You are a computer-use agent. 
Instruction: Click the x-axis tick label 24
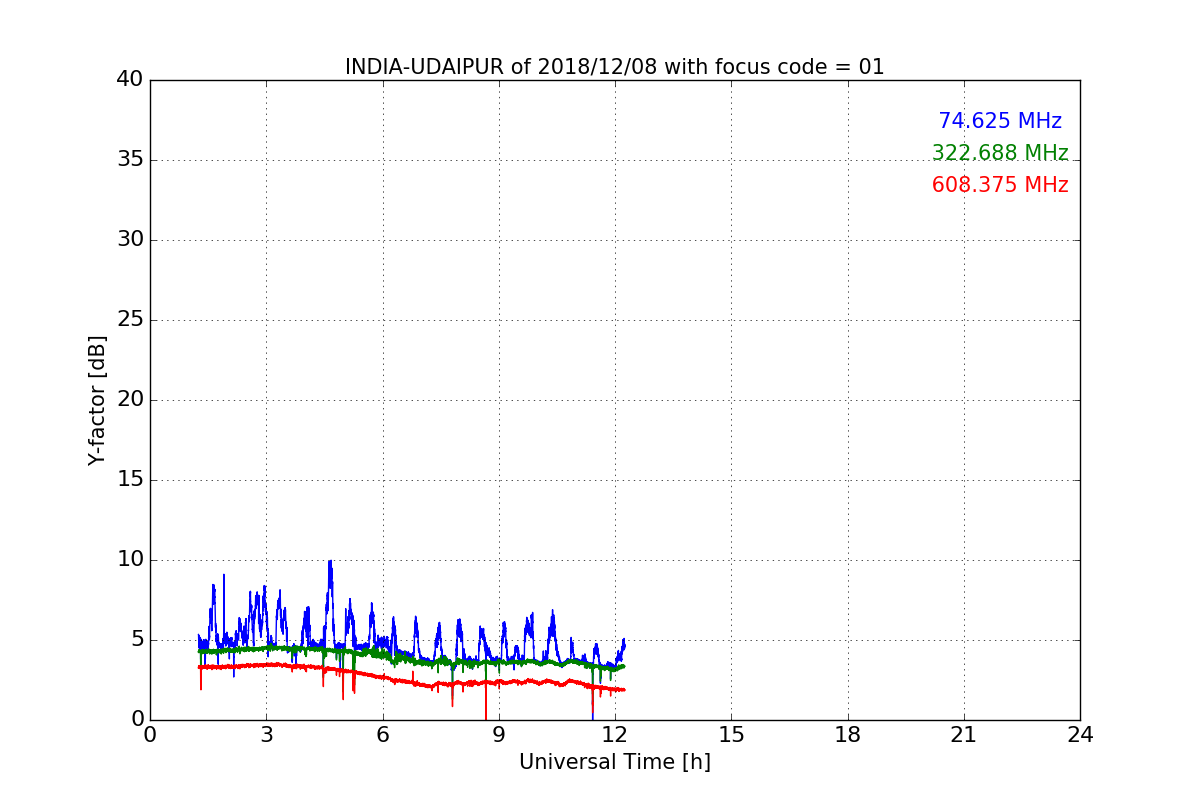click(x=1080, y=734)
